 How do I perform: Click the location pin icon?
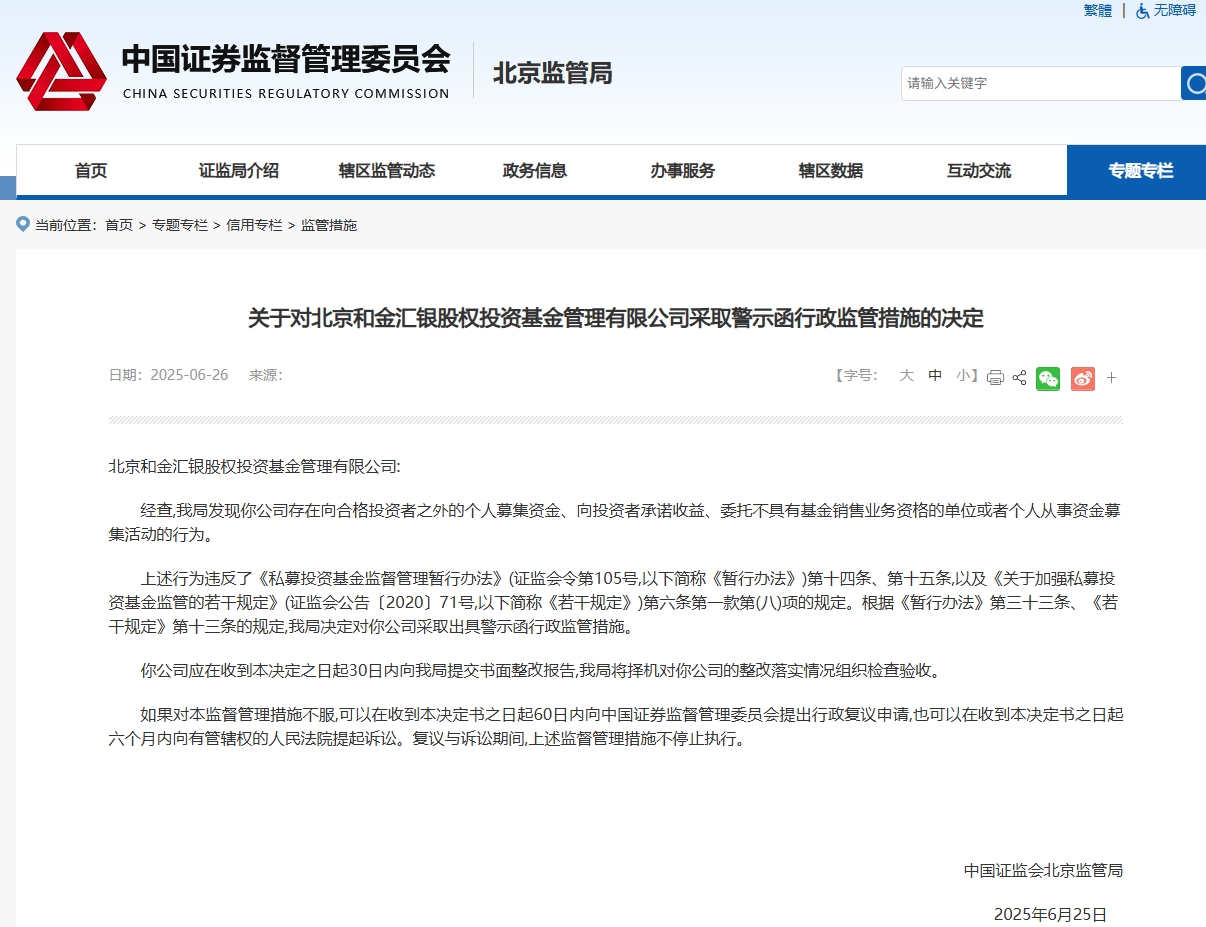point(23,224)
